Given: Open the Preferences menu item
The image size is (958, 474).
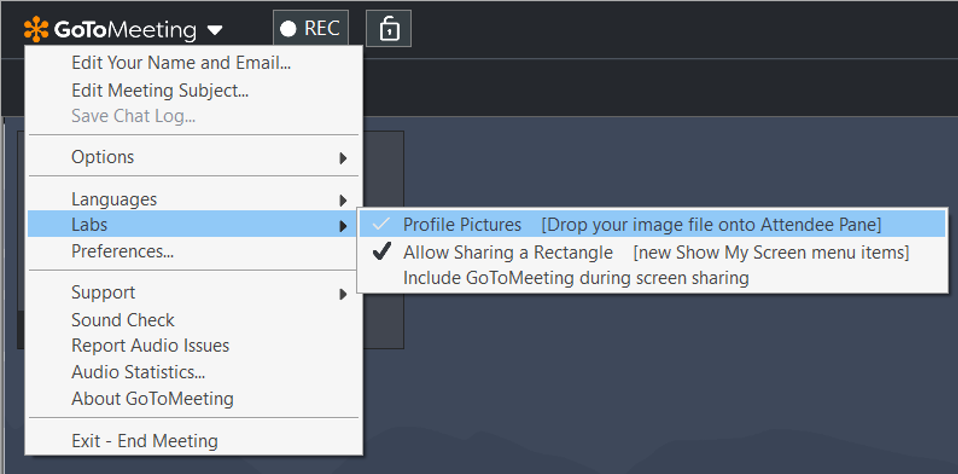Looking at the screenshot, I should [122, 251].
